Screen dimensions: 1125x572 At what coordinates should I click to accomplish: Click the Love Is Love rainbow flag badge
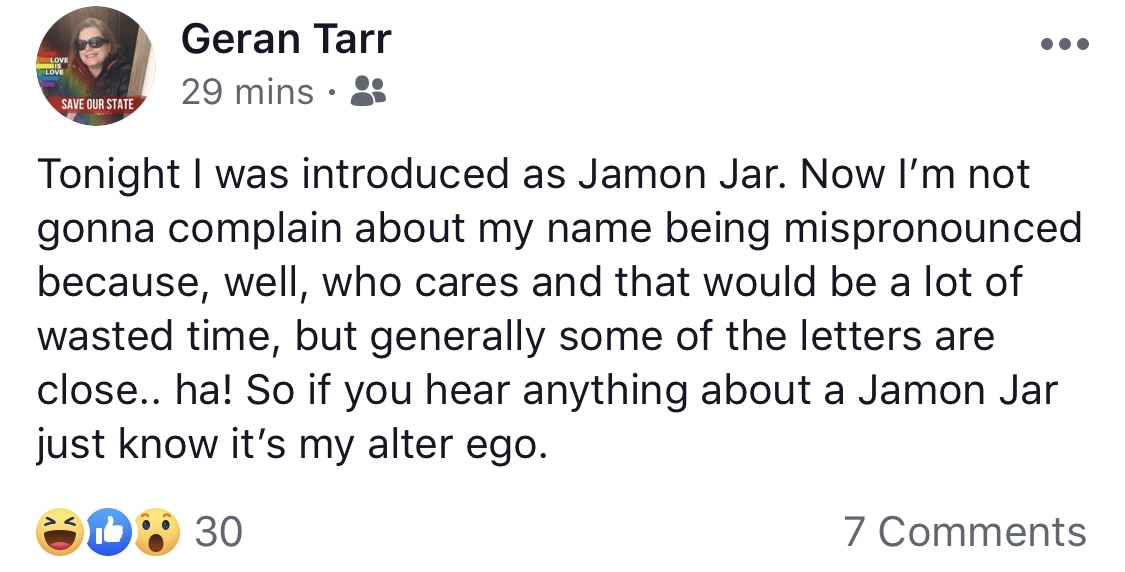[55, 67]
